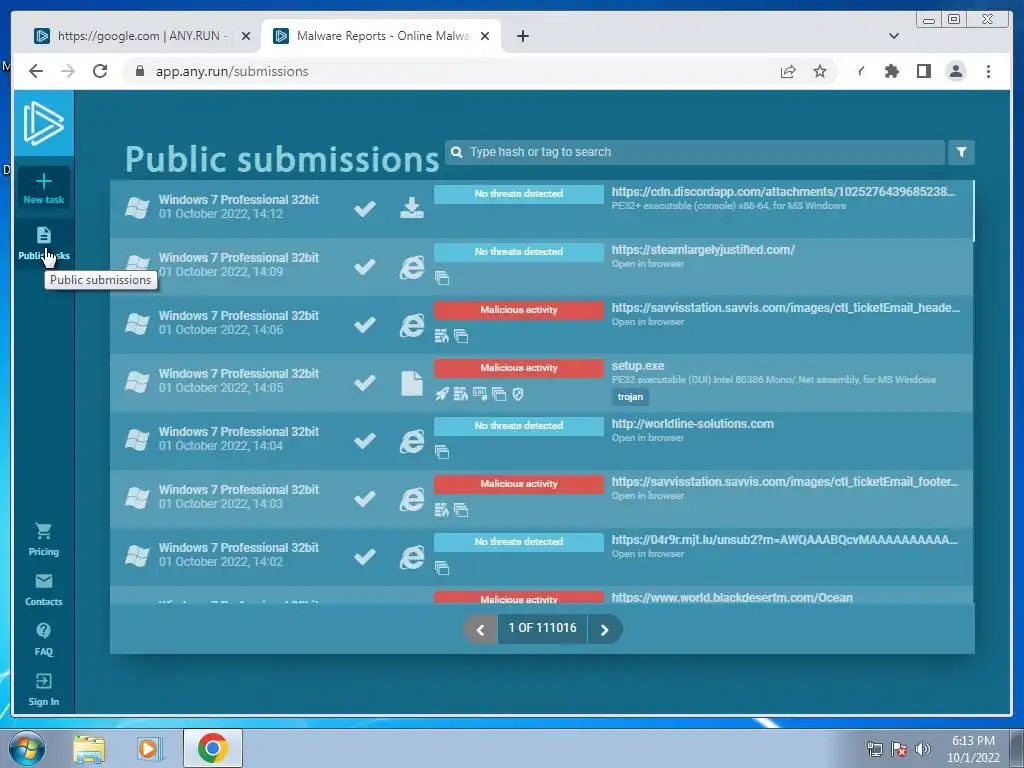This screenshot has width=1024, height=768.
Task: Click the address bar showing app.any.run/submissions
Action: click(x=451, y=71)
